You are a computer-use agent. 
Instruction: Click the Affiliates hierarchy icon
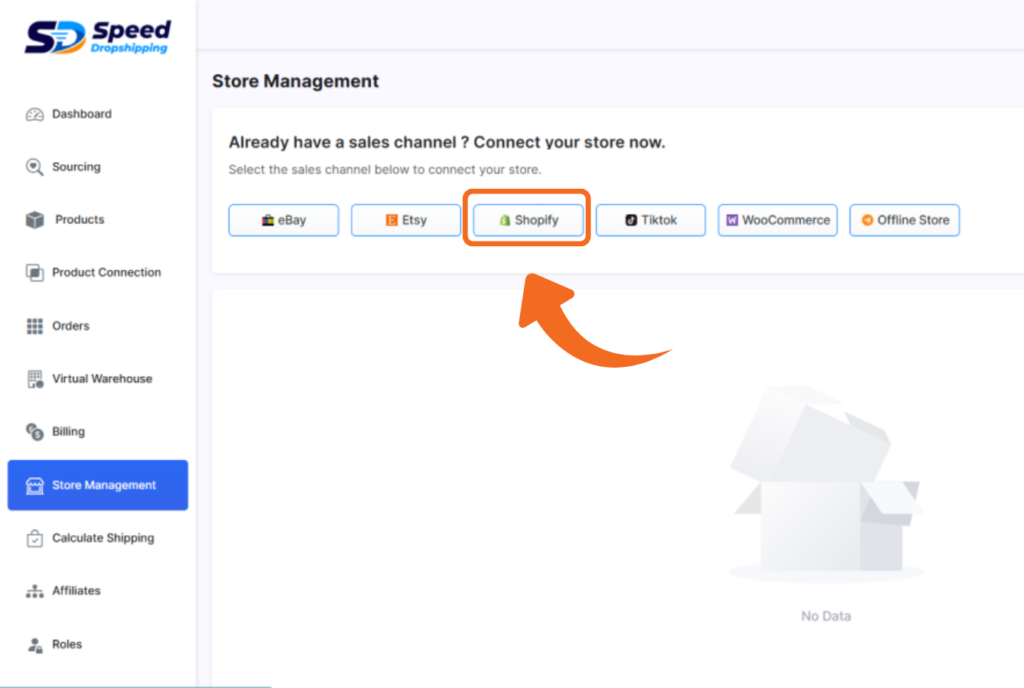coord(35,591)
